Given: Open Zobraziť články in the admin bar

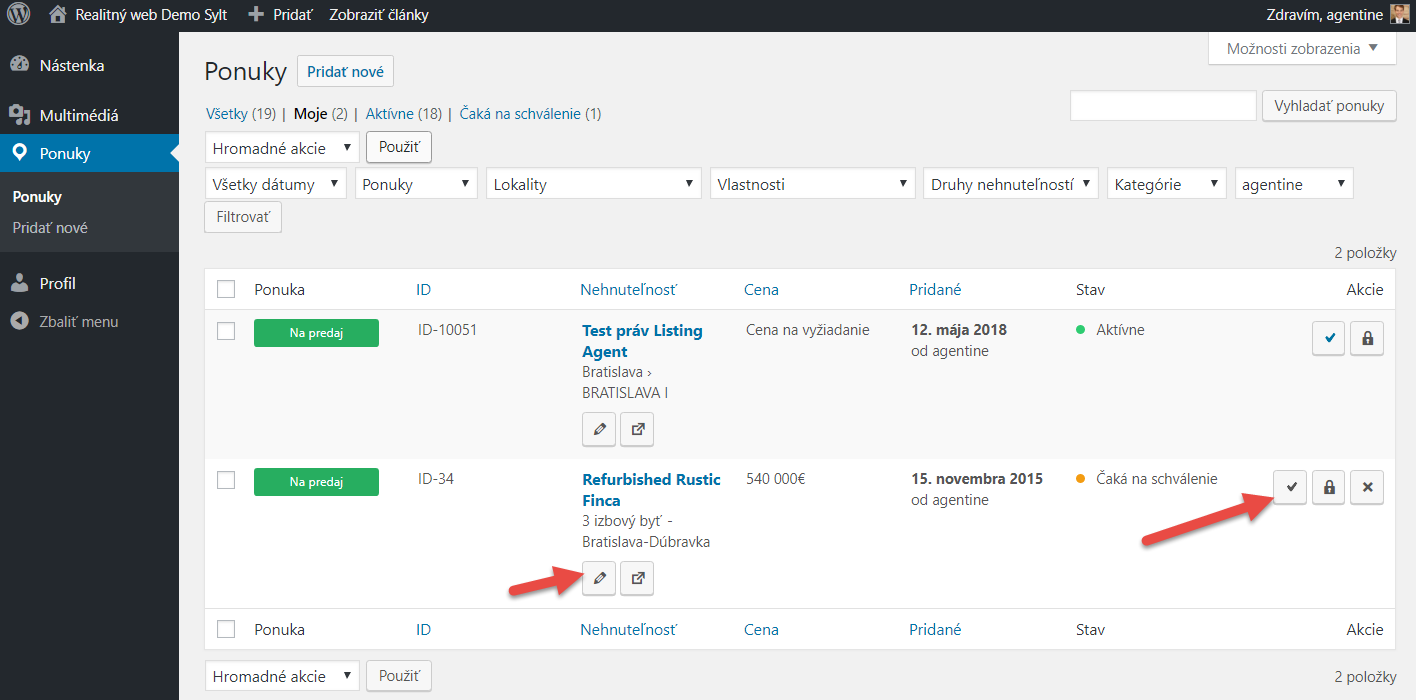Looking at the screenshot, I should [x=379, y=15].
